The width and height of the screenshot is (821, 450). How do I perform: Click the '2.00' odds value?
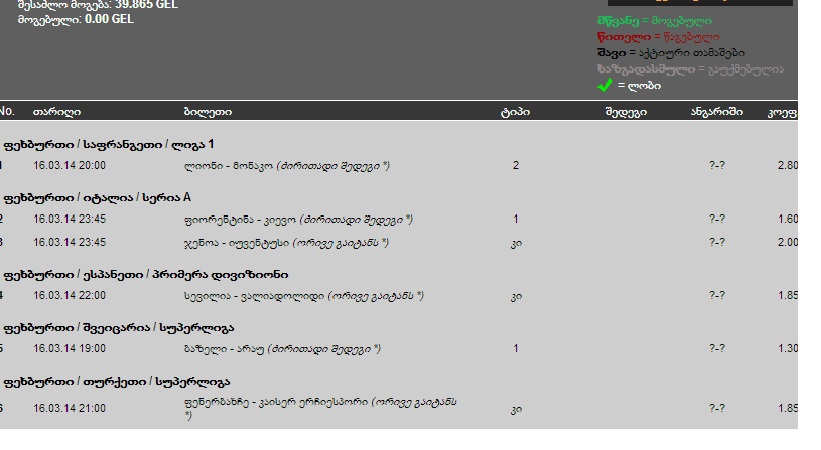(788, 243)
